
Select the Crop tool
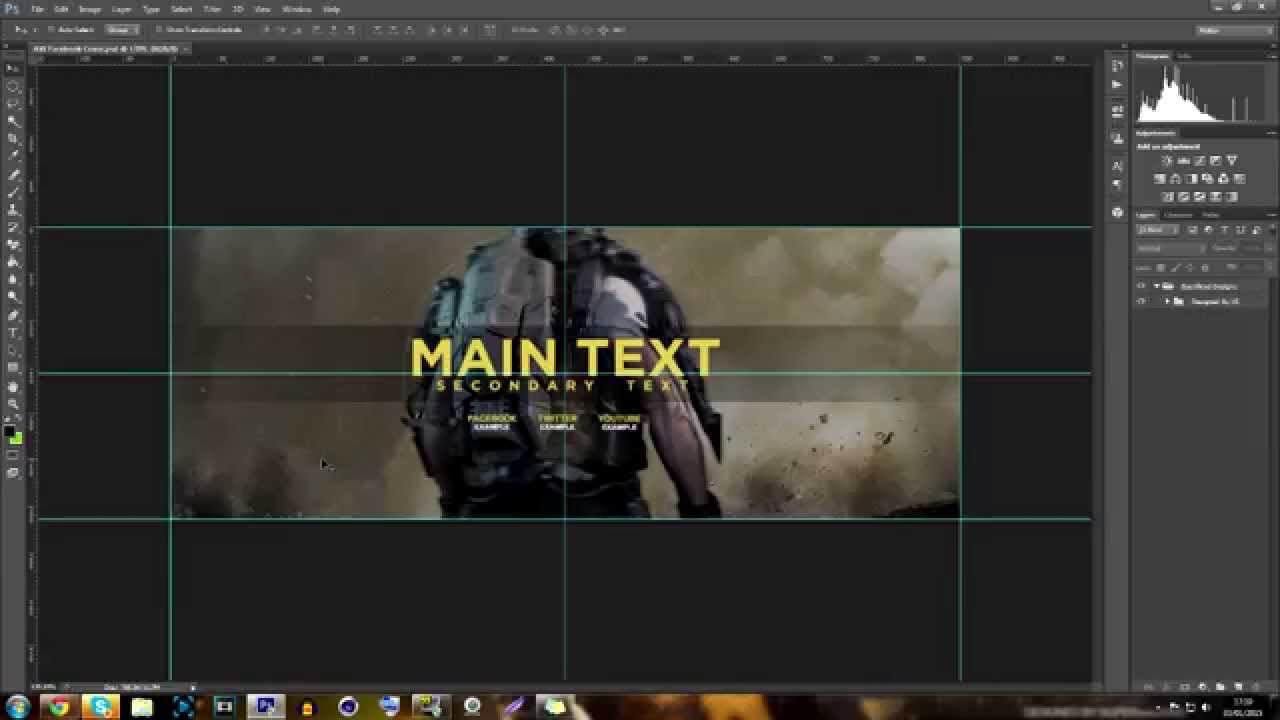(x=13, y=138)
